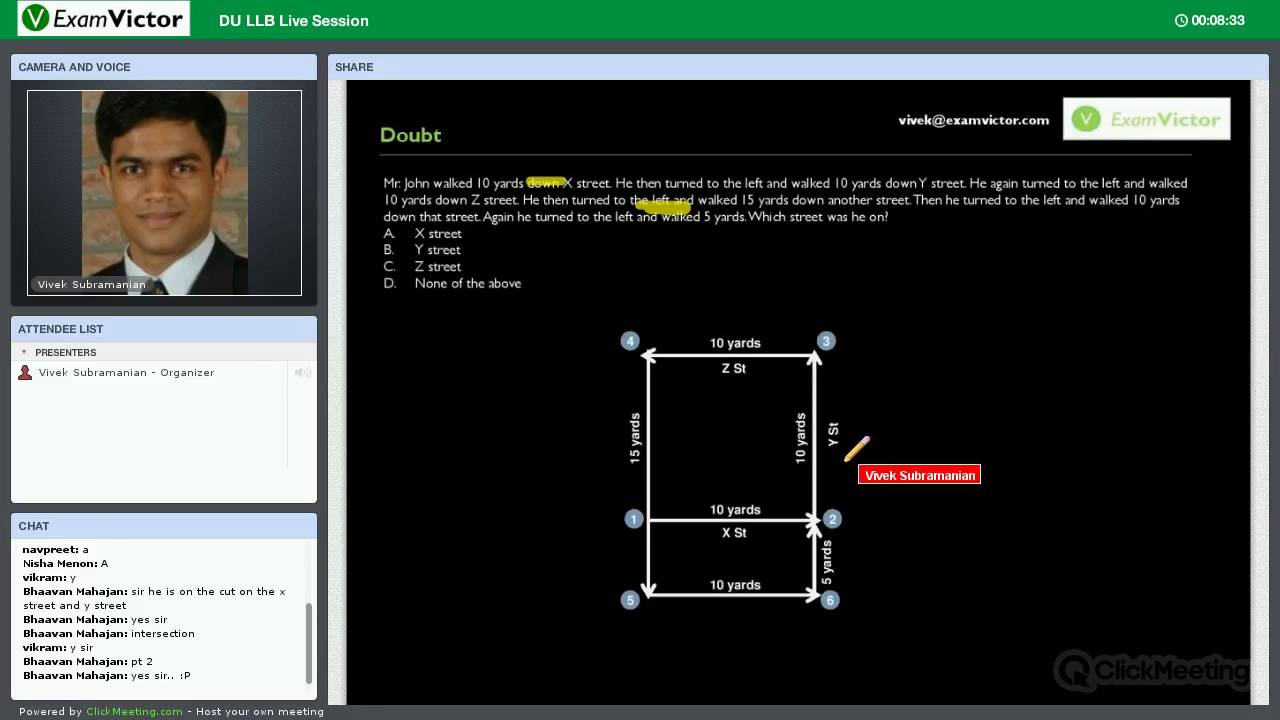Screen dimensions: 1280x720
Task: Select the CAMERA AND VOICE panel header
Action: (x=164, y=67)
